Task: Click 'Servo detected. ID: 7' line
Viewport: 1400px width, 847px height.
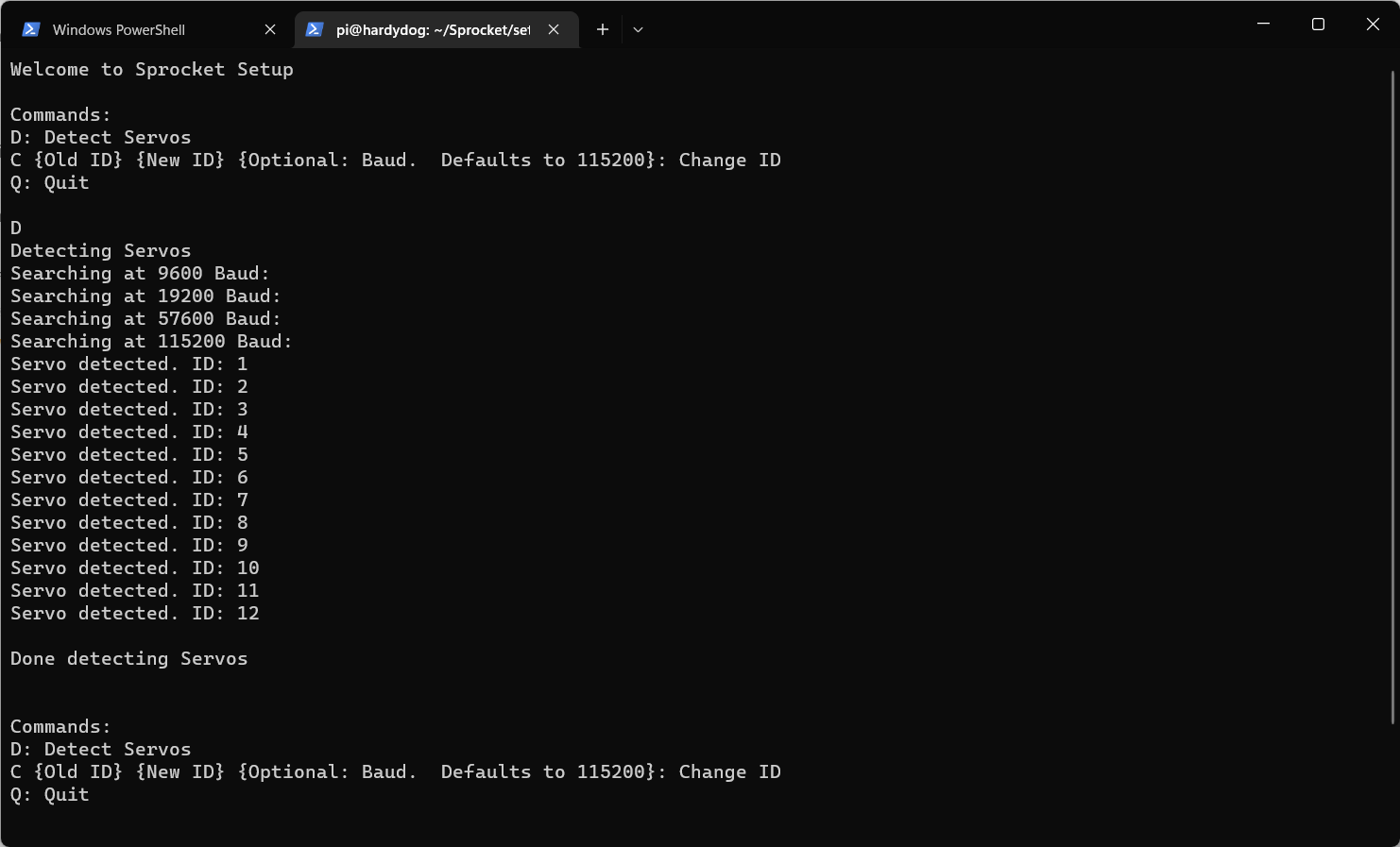Action: point(129,500)
